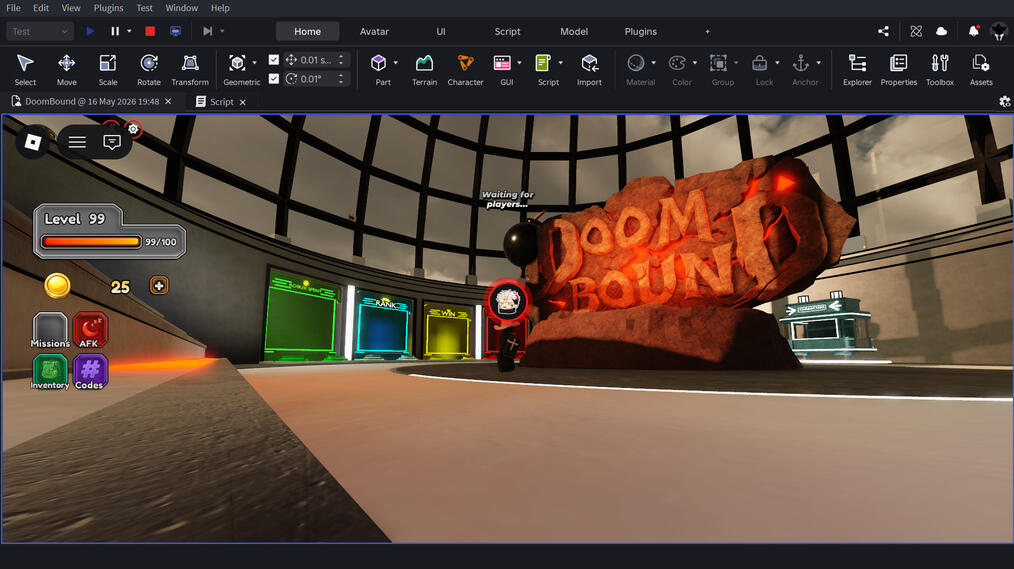
Task: Expand the Part shape dropdown arrow
Action: 396,63
